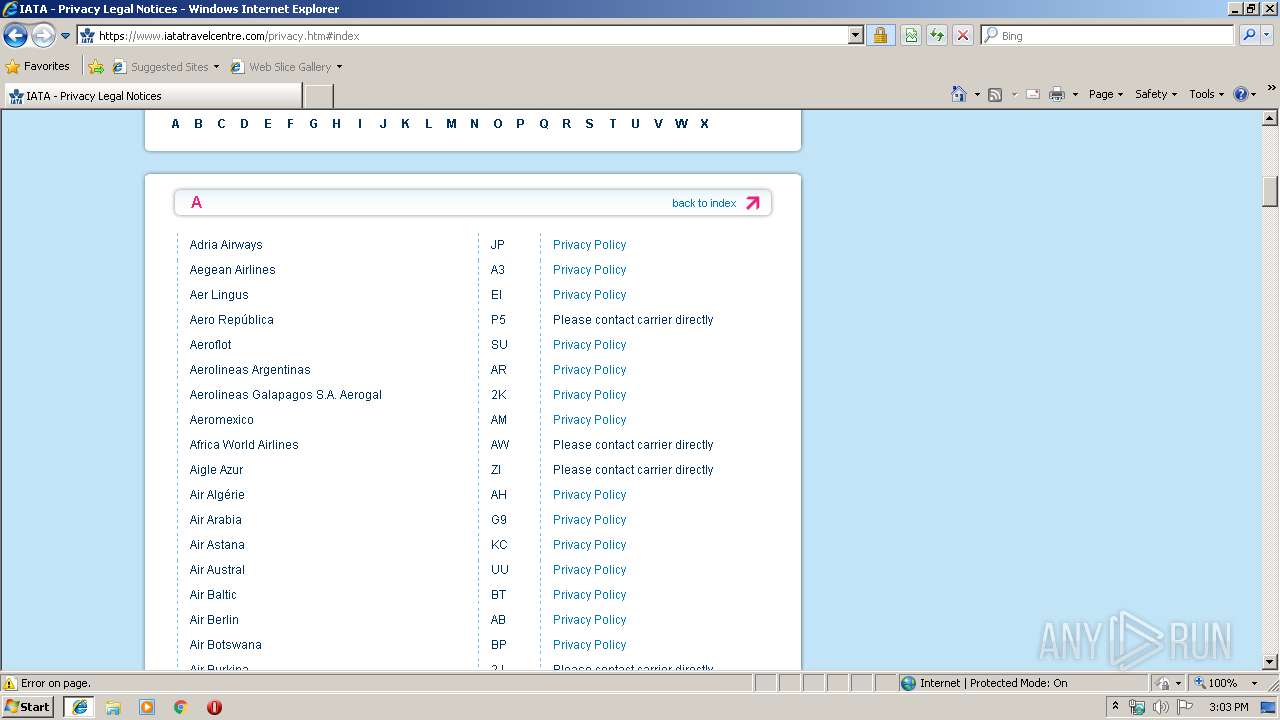
Task: Click the Print icon
Action: 1057,94
